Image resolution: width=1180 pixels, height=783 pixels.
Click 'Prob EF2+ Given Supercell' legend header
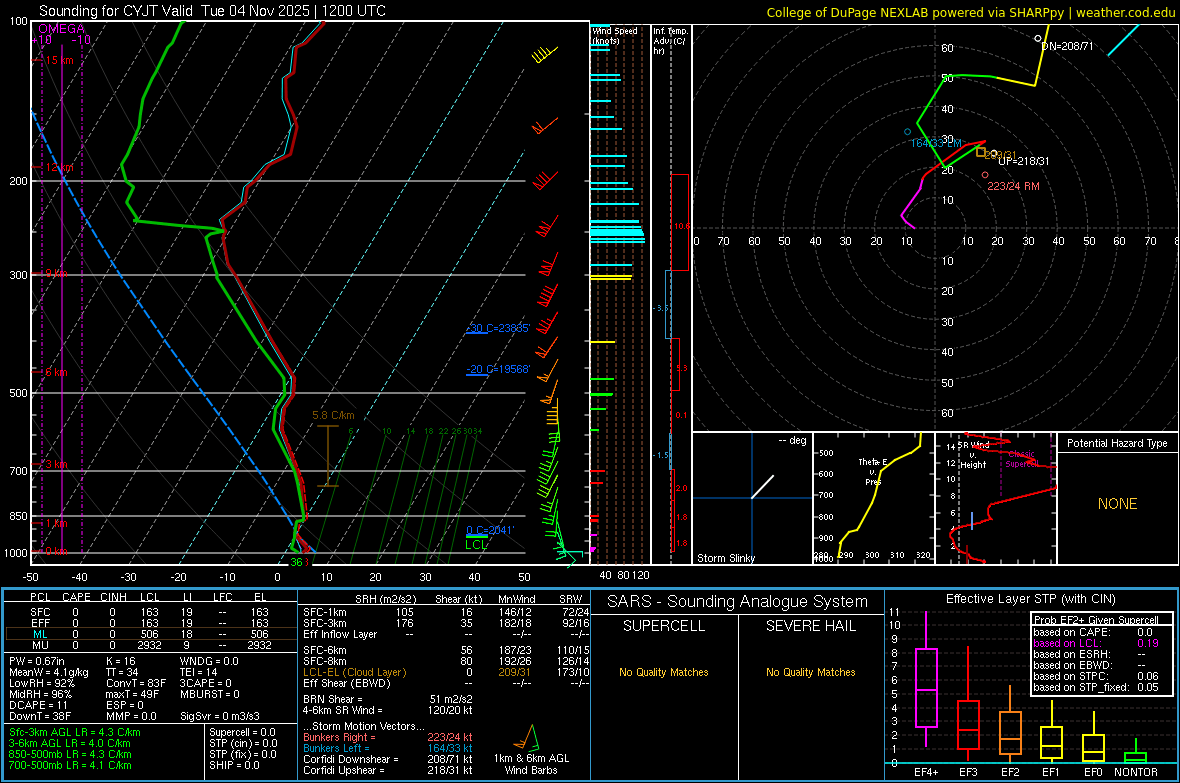(x=1096, y=620)
